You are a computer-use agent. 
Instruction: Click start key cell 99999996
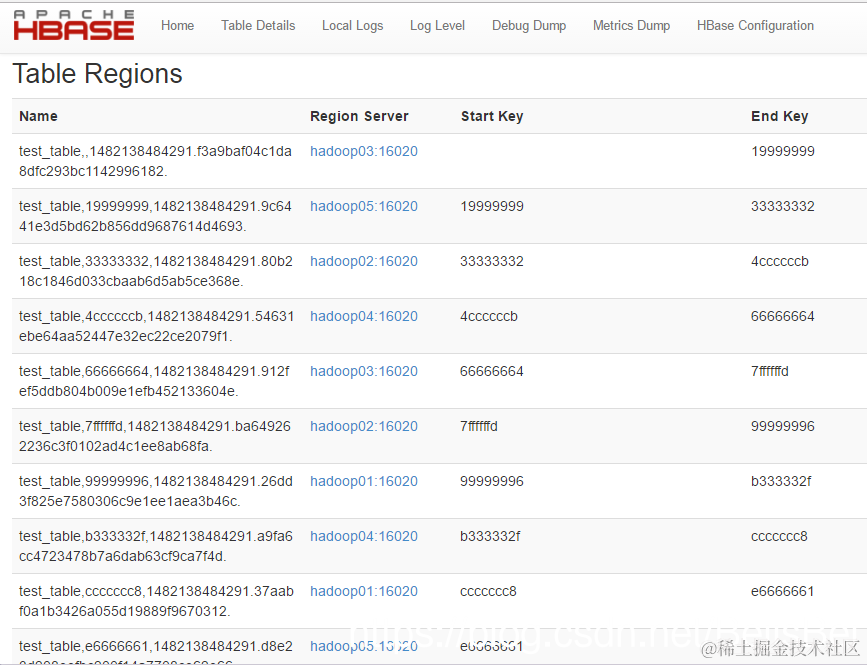492,481
